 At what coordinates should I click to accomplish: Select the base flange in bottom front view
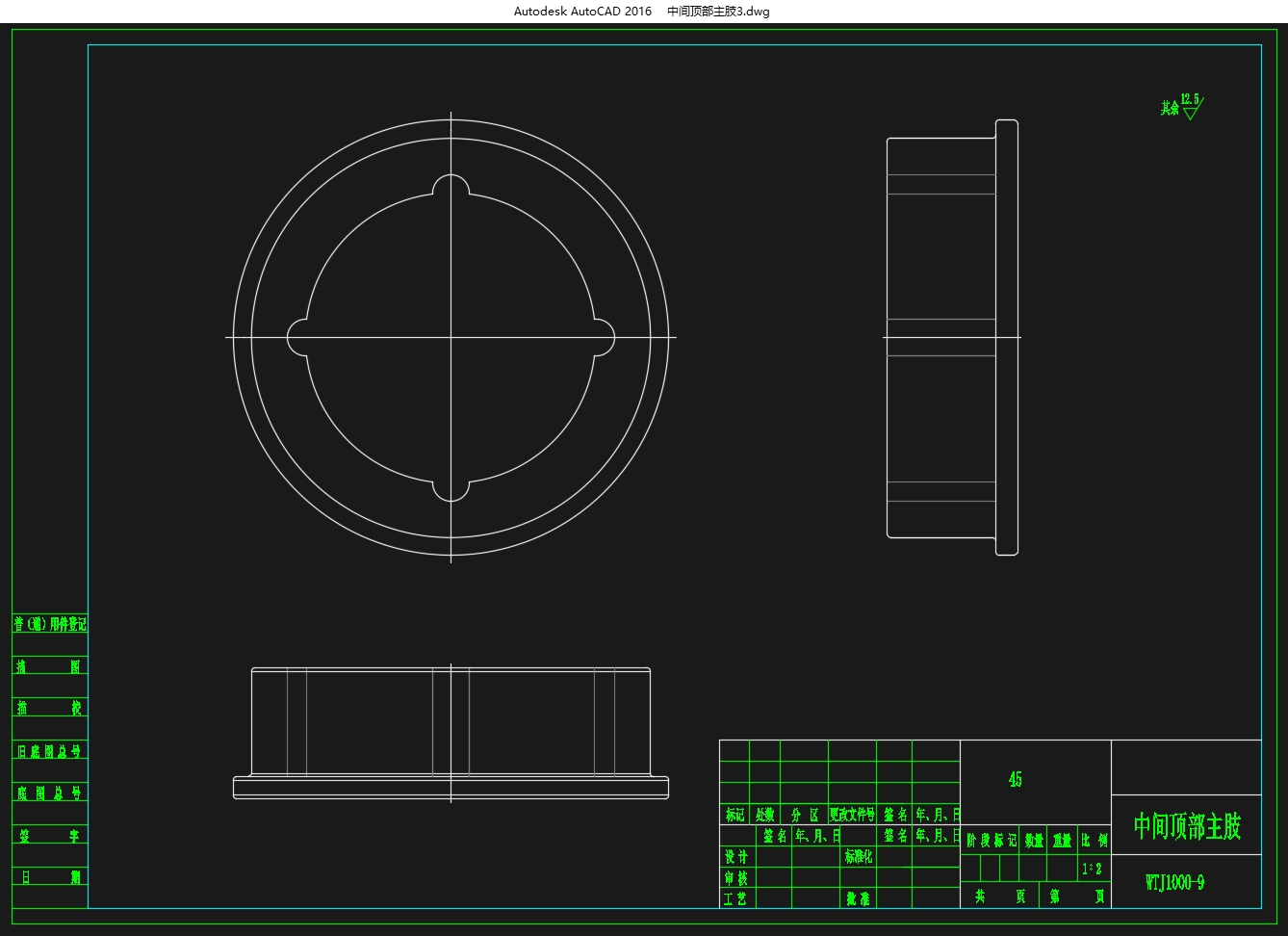(451, 787)
